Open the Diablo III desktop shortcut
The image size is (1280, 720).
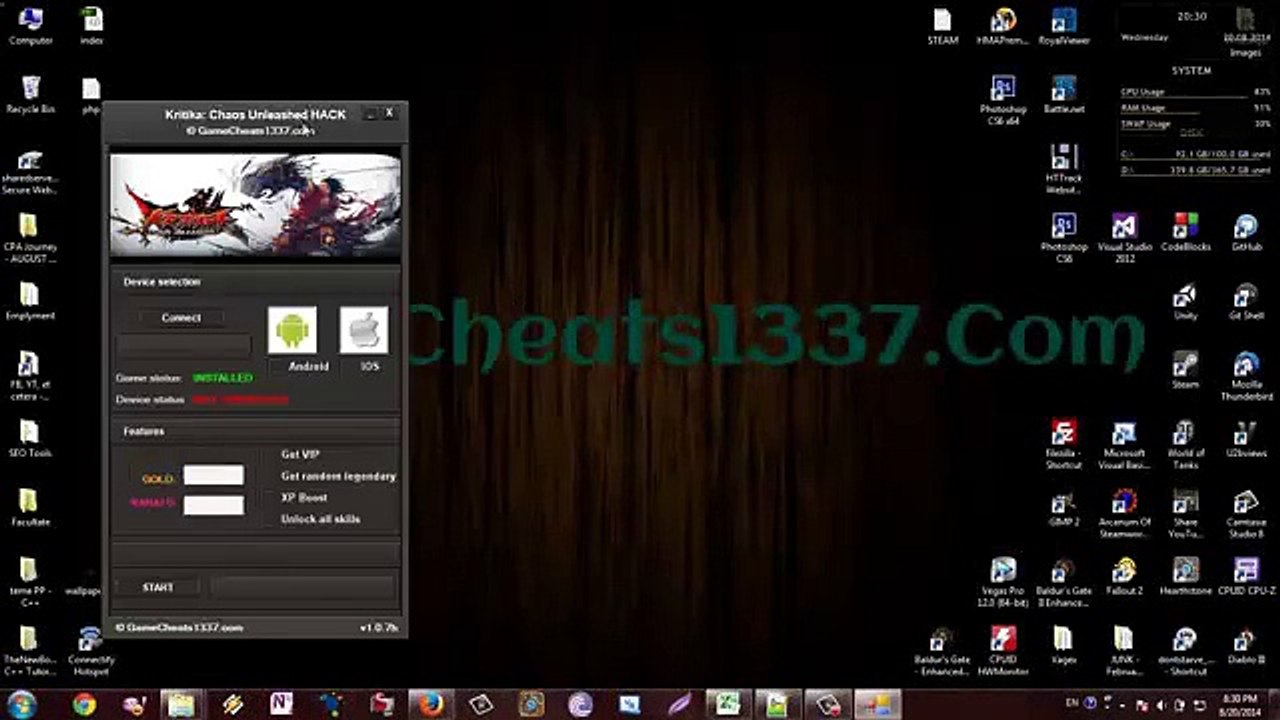click(1246, 645)
